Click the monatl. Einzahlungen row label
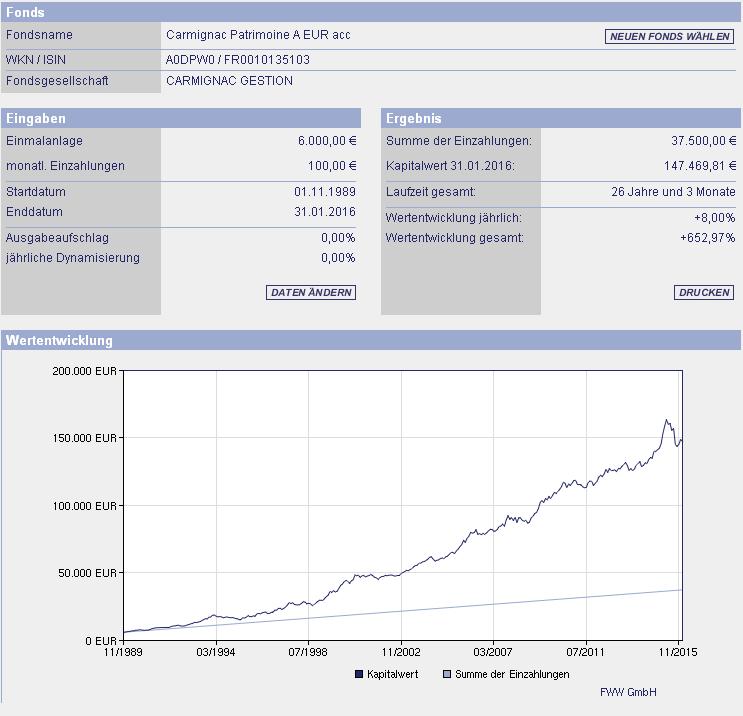Screen dimensions: 743x716 (x=65, y=166)
